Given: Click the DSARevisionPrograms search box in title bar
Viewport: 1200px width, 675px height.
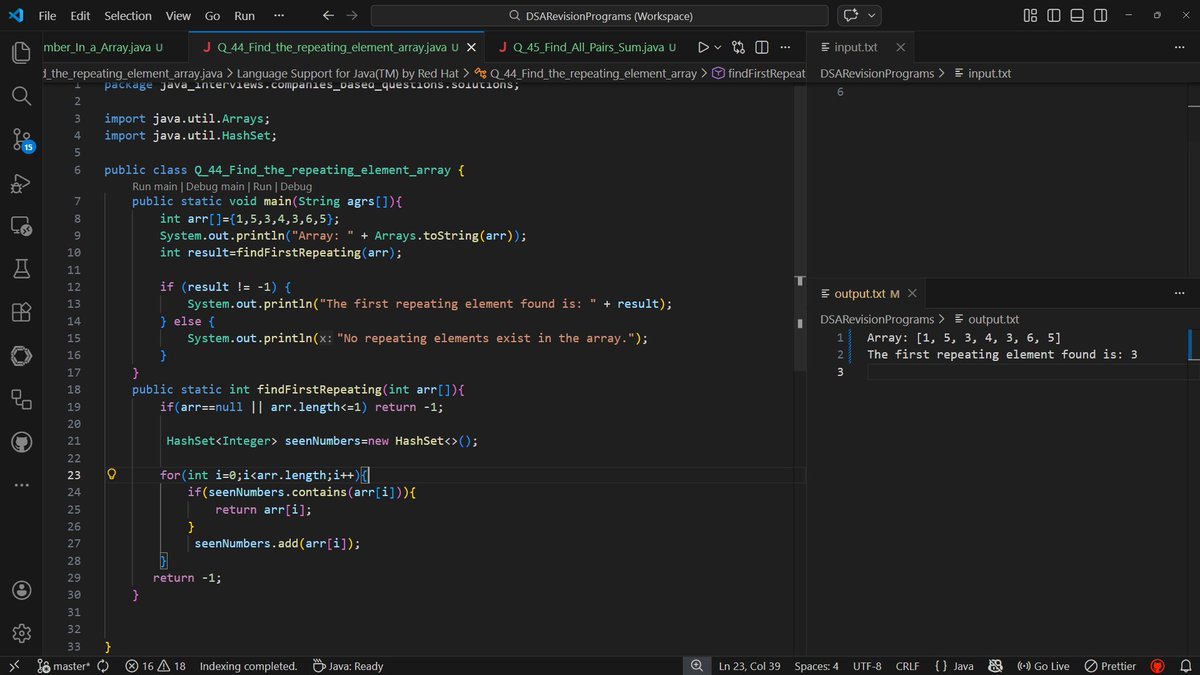Looking at the screenshot, I should click(599, 16).
